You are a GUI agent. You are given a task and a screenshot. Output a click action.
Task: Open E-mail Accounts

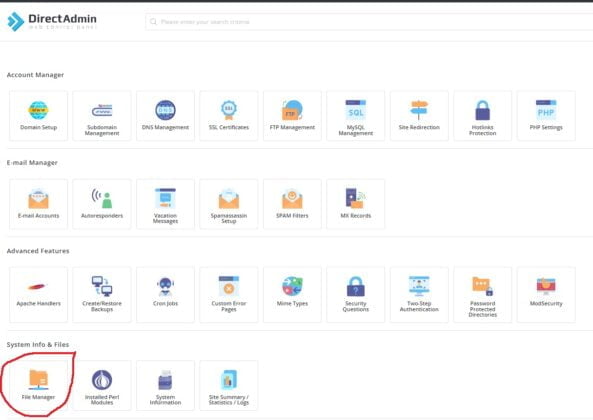pyautogui.click(x=39, y=204)
